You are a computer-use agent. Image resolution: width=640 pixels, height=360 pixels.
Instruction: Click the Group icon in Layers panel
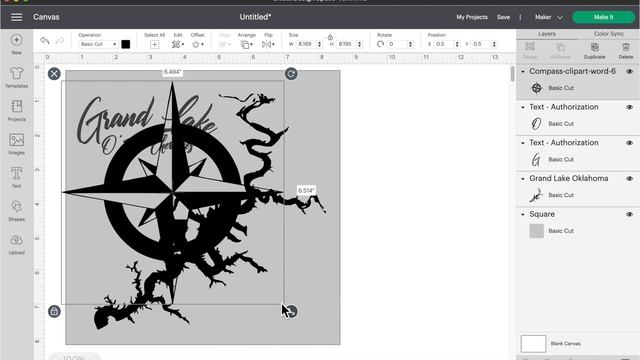(x=530, y=47)
